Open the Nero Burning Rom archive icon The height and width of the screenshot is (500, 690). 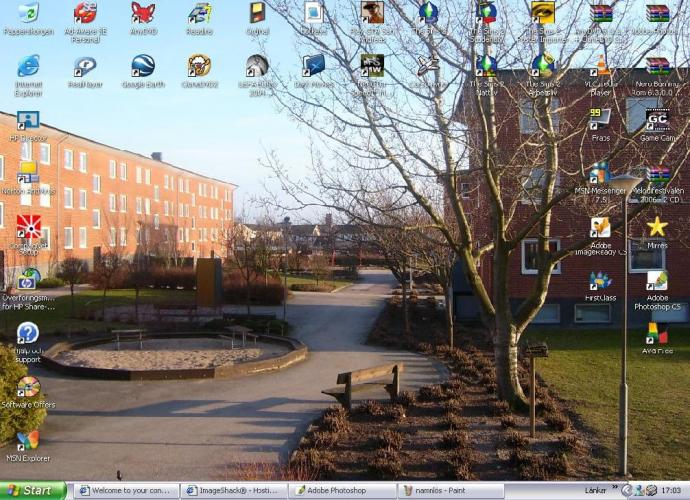pos(657,68)
